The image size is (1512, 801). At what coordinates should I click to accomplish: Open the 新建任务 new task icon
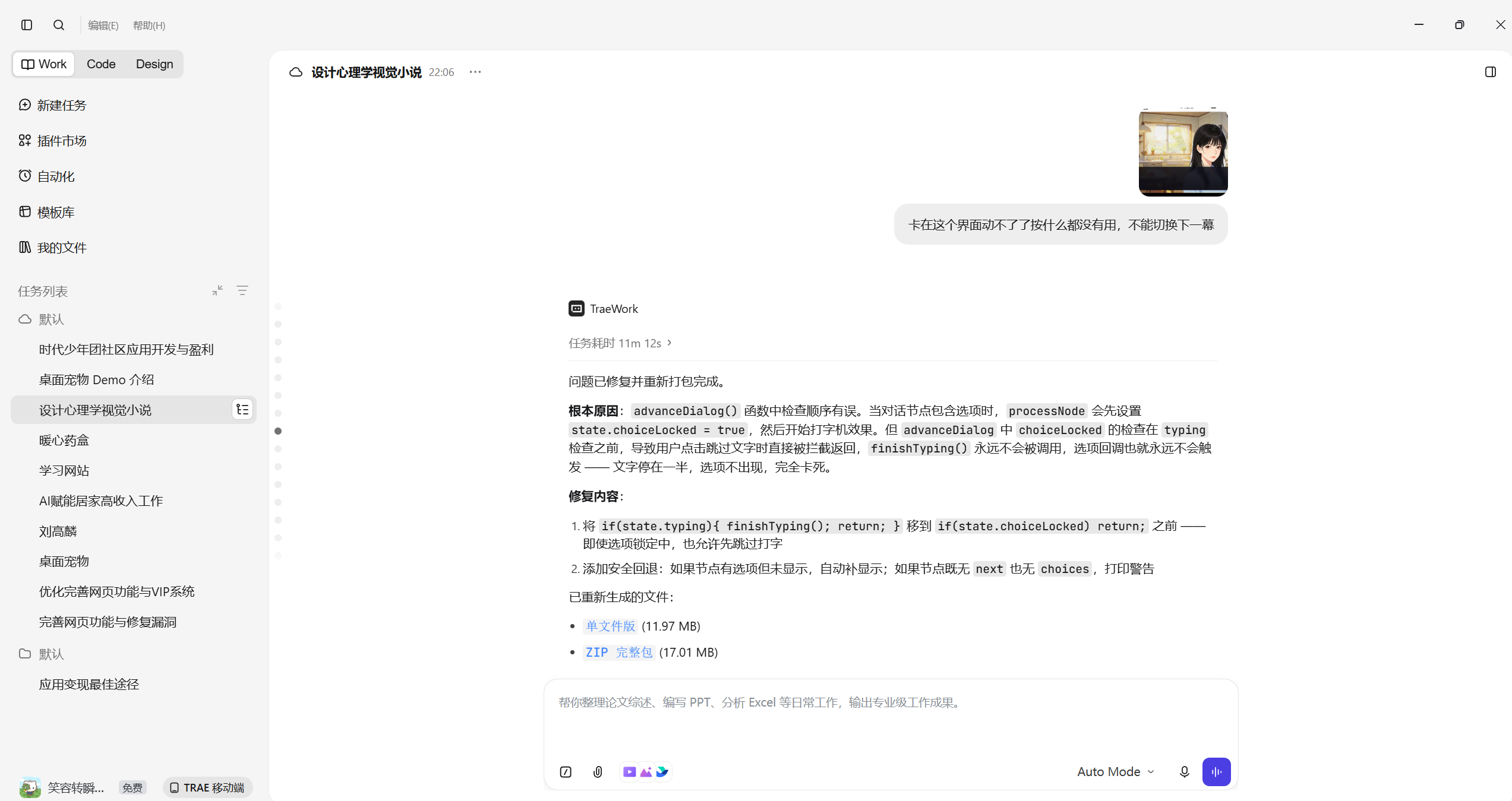pos(25,105)
